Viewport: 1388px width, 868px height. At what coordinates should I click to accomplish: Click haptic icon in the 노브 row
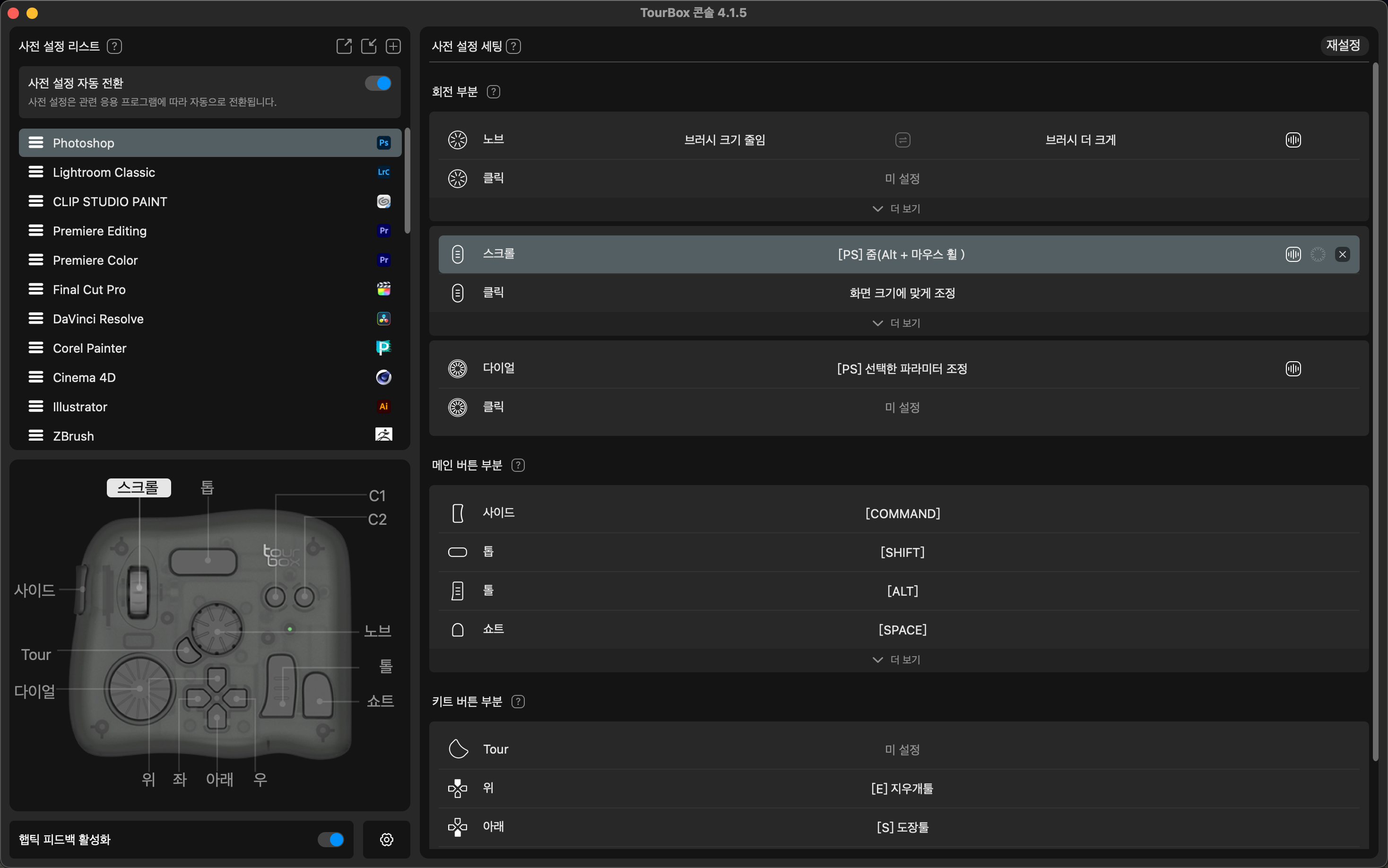tap(1293, 140)
